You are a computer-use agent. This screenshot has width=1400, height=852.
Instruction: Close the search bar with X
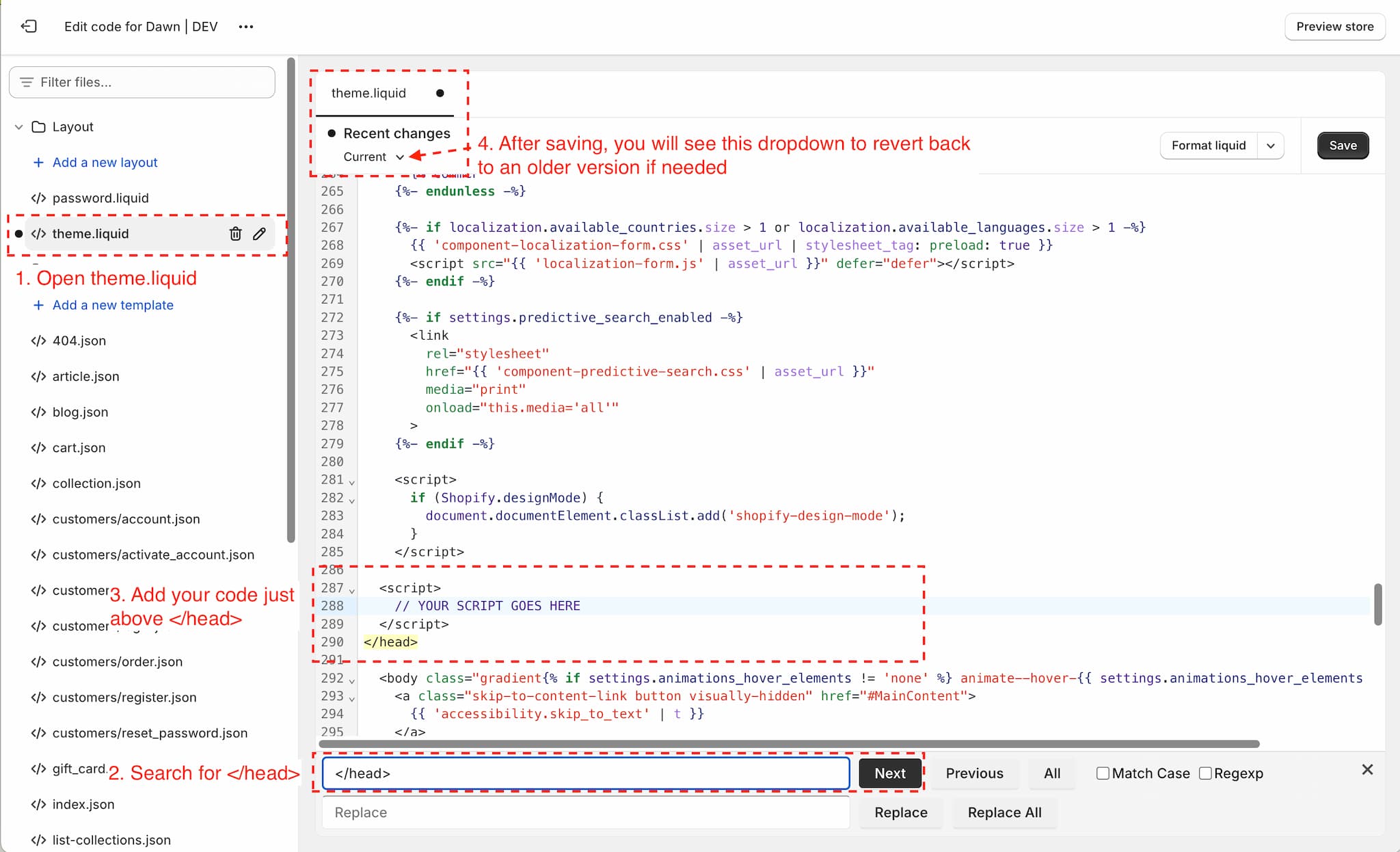pyautogui.click(x=1367, y=770)
